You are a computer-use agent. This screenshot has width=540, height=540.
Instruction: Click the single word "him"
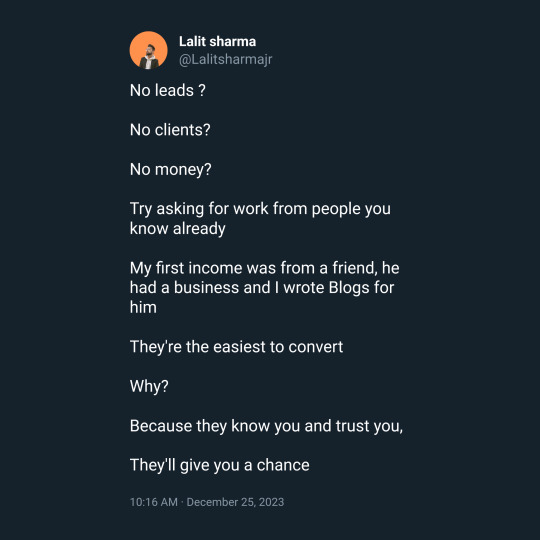coord(143,308)
